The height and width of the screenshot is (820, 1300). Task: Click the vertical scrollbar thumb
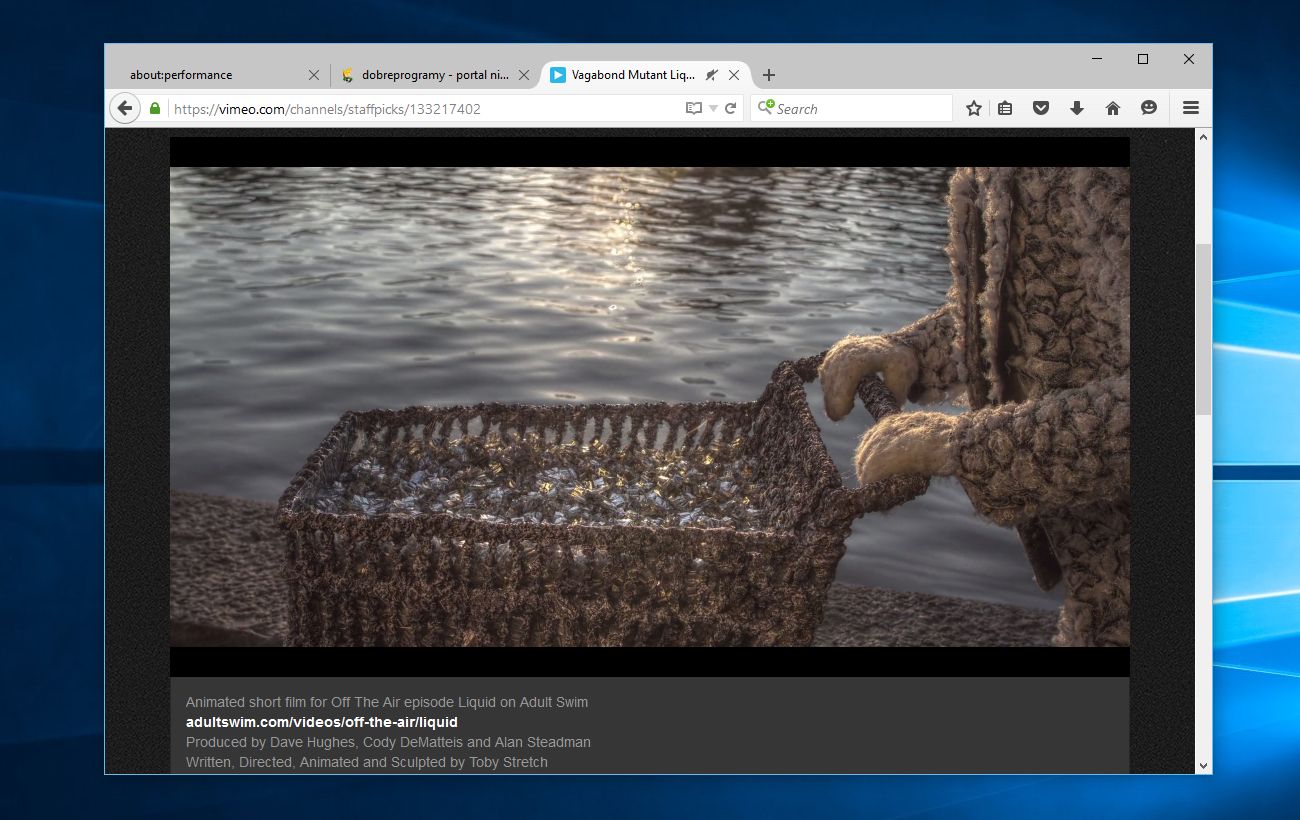(x=1203, y=329)
